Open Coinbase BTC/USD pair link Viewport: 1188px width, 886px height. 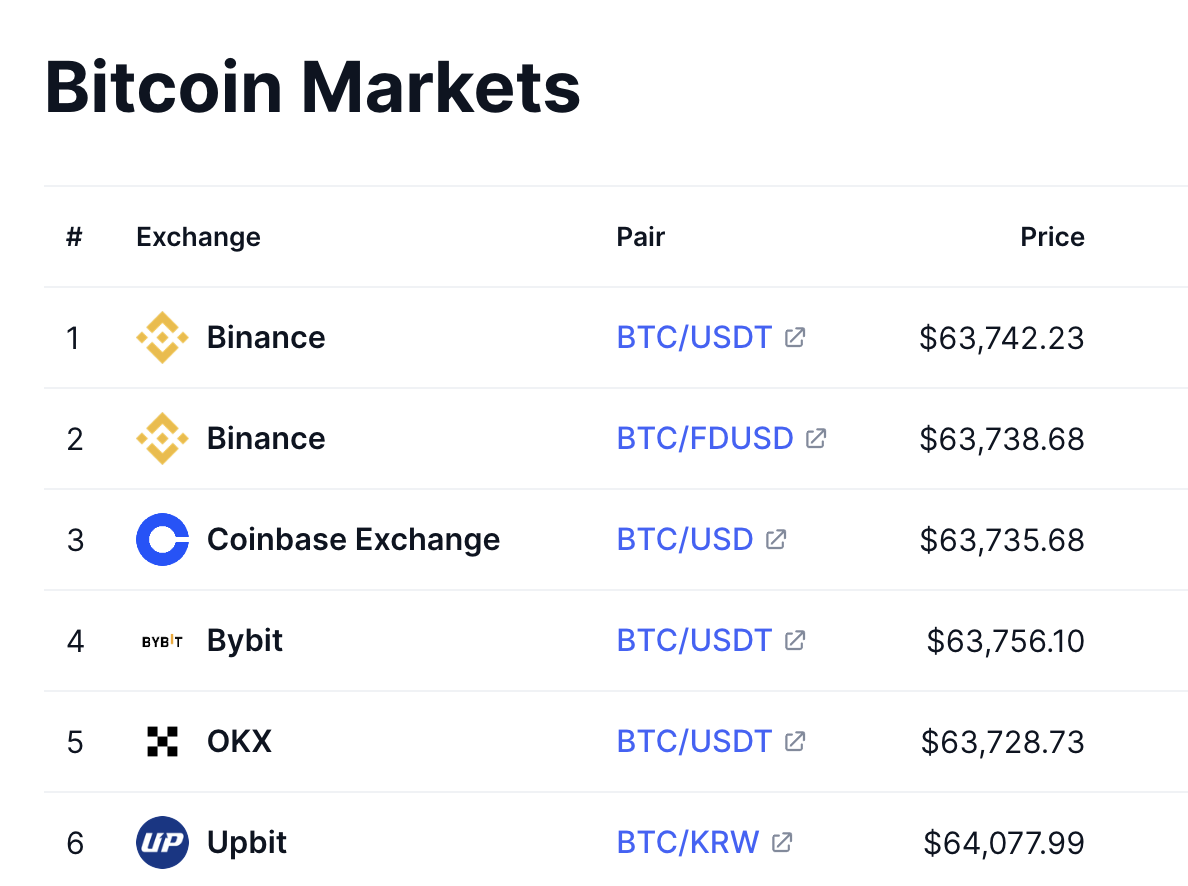684,540
